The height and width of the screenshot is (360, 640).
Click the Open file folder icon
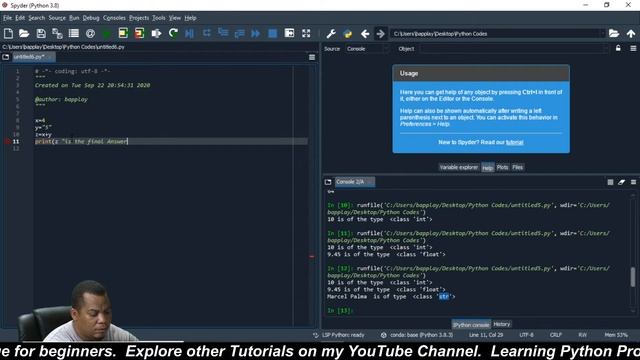[x=24, y=33]
